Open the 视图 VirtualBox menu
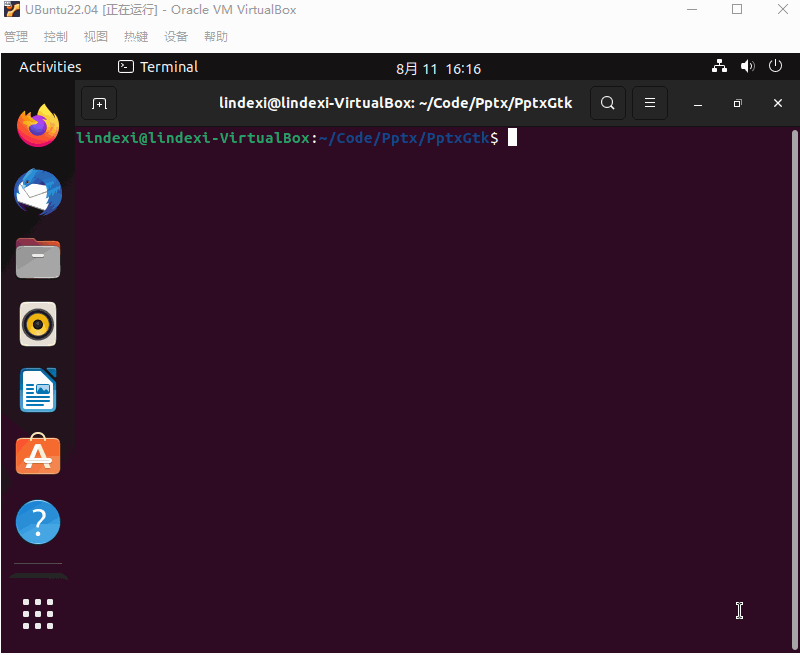 point(95,37)
